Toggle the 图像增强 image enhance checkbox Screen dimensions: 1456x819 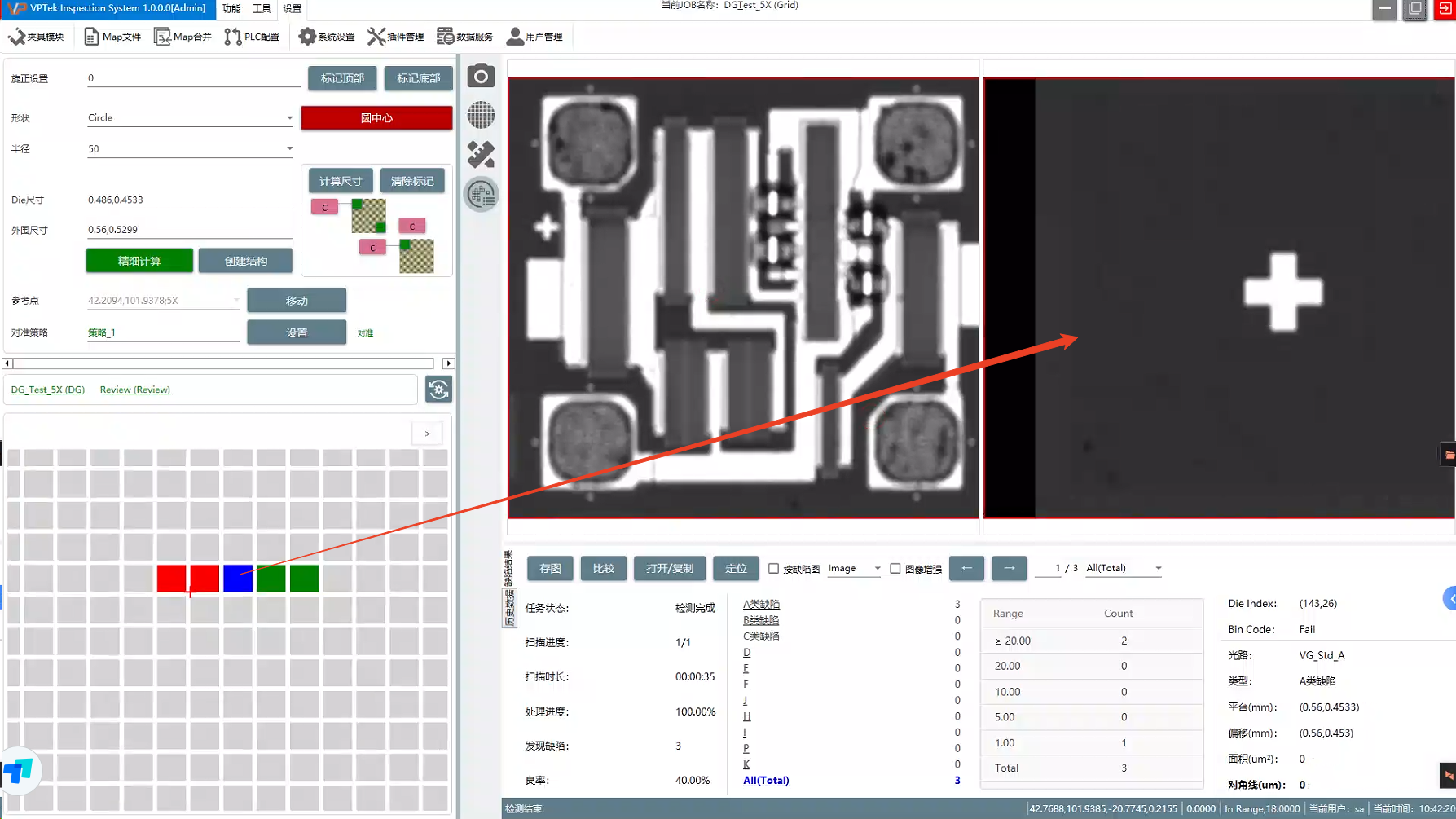point(895,569)
